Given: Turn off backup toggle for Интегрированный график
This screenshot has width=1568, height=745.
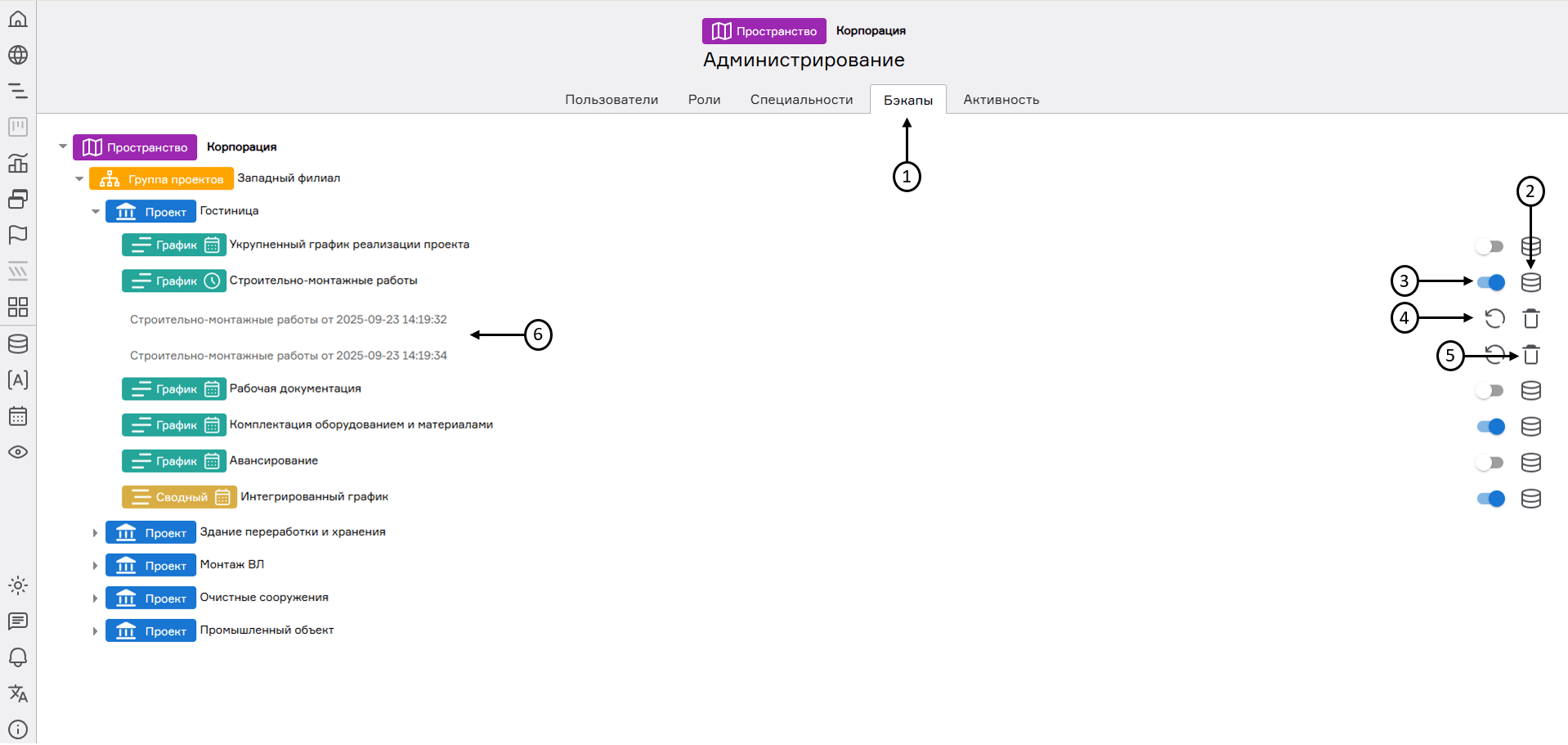Looking at the screenshot, I should click(1490, 499).
